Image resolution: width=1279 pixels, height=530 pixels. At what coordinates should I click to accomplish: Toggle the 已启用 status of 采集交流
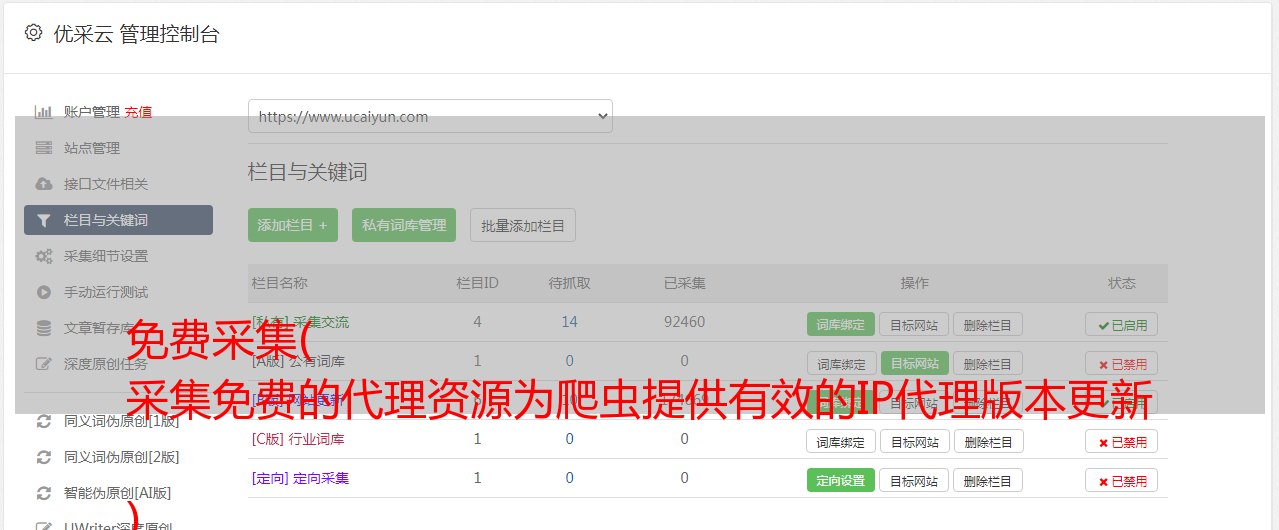(x=1122, y=324)
